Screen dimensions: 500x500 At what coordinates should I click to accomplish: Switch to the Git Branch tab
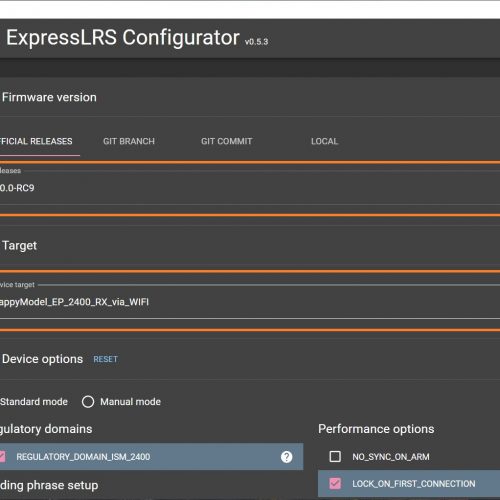pyautogui.click(x=129, y=141)
